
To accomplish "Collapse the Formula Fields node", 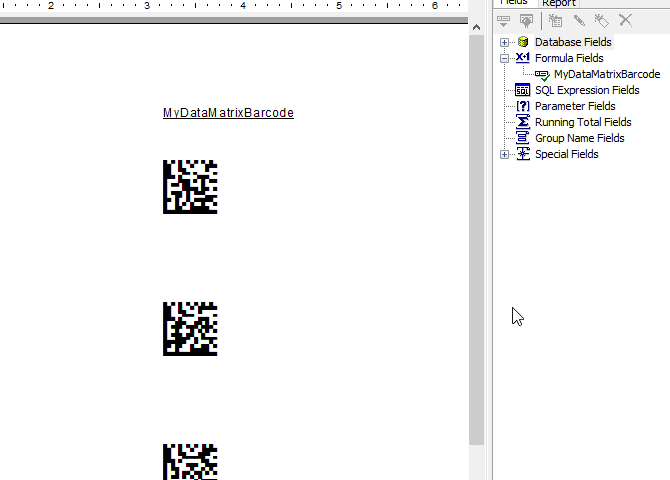I will 504,58.
